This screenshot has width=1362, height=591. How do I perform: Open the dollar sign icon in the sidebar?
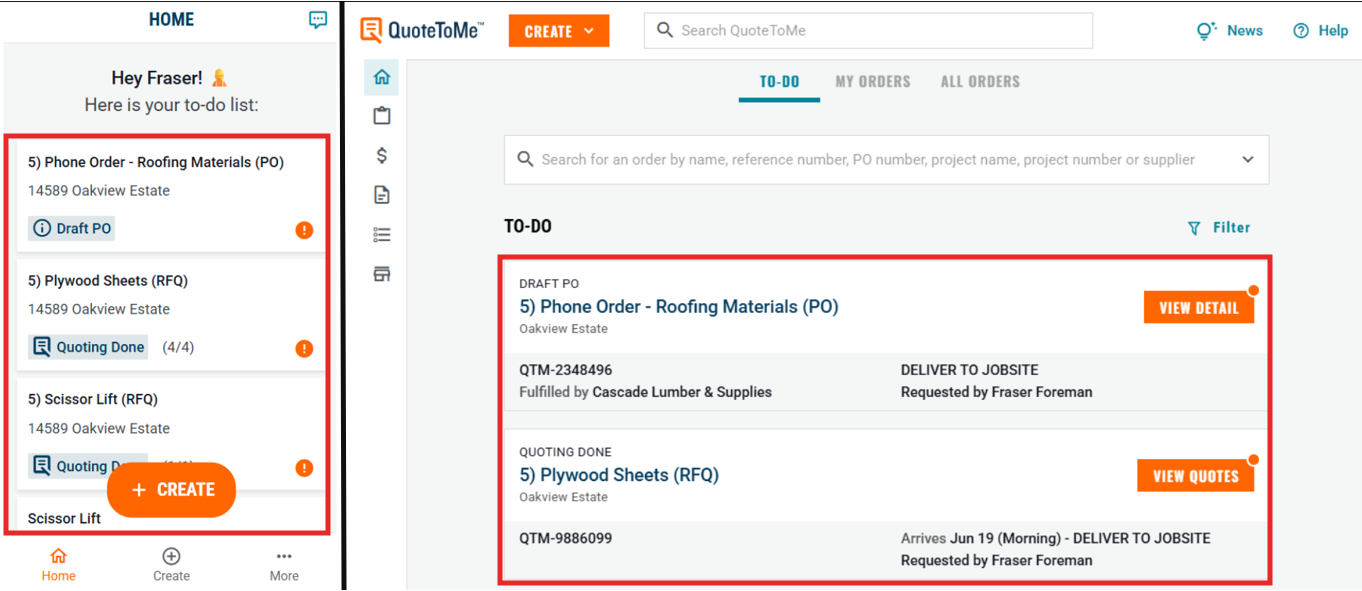click(x=382, y=155)
